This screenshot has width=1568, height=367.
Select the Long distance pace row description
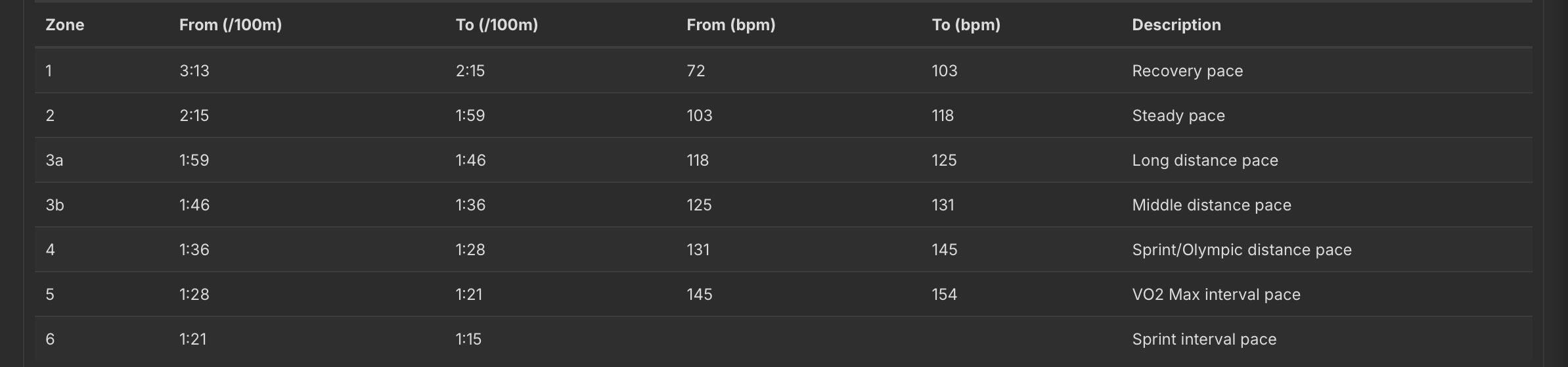1205,160
